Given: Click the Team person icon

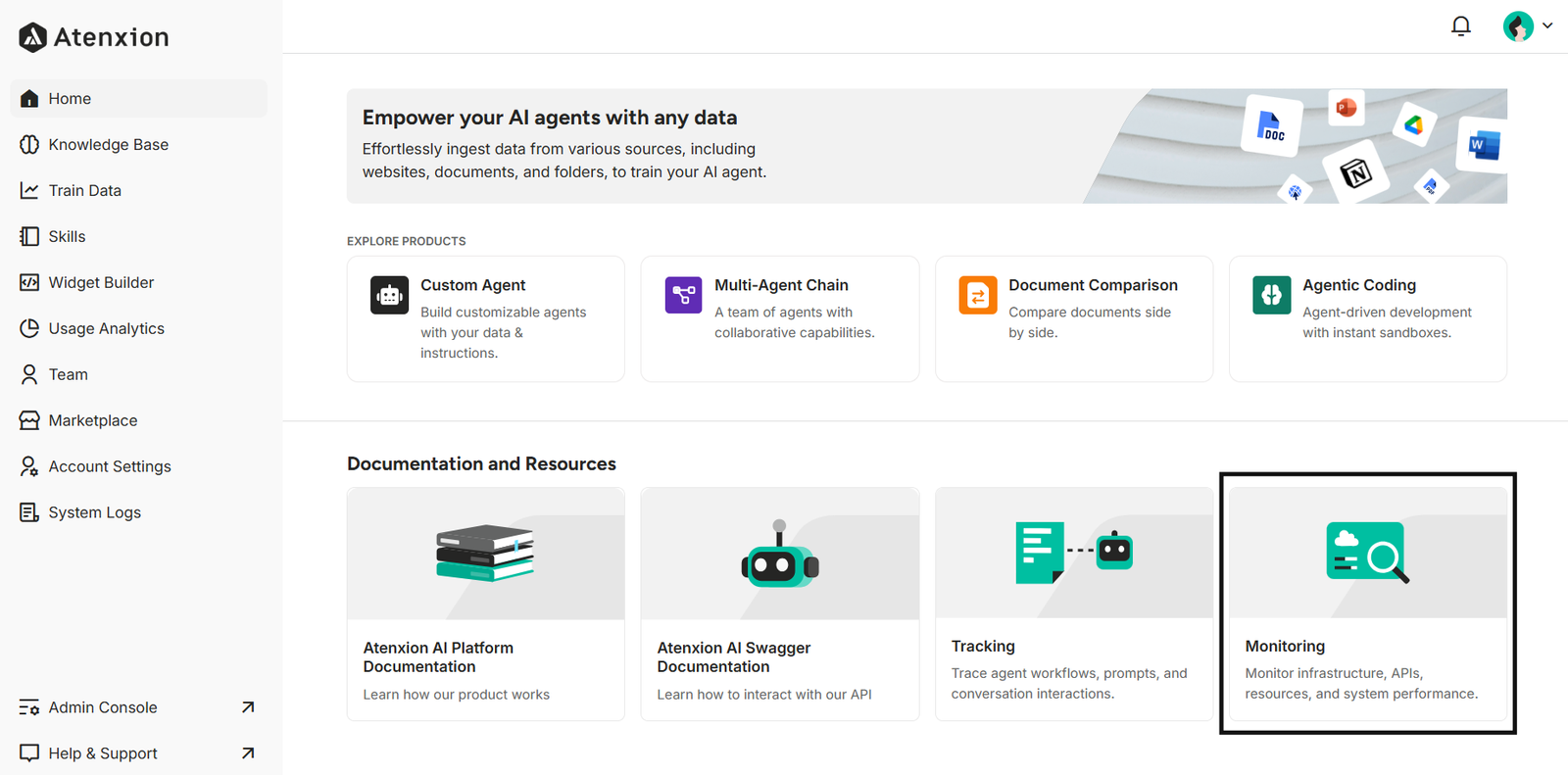Looking at the screenshot, I should [x=29, y=374].
